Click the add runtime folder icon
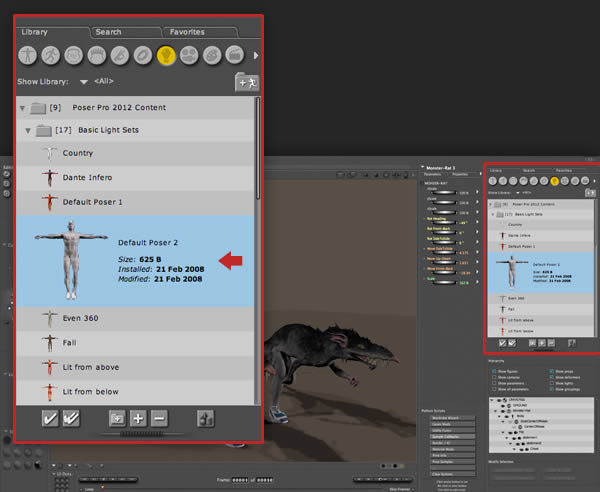This screenshot has width=600, height=492. (x=247, y=82)
